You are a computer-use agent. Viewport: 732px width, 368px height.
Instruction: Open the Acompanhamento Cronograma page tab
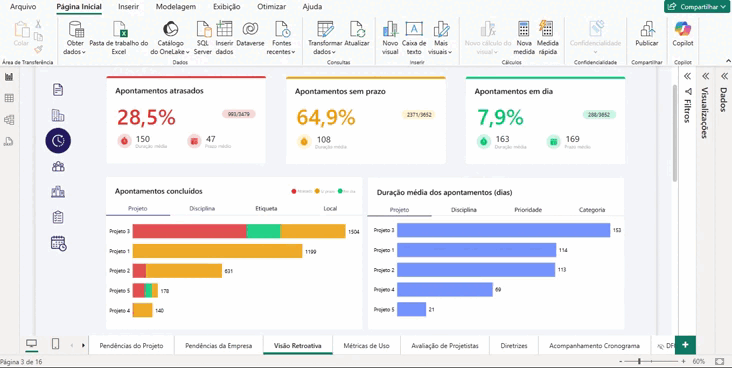click(x=594, y=346)
